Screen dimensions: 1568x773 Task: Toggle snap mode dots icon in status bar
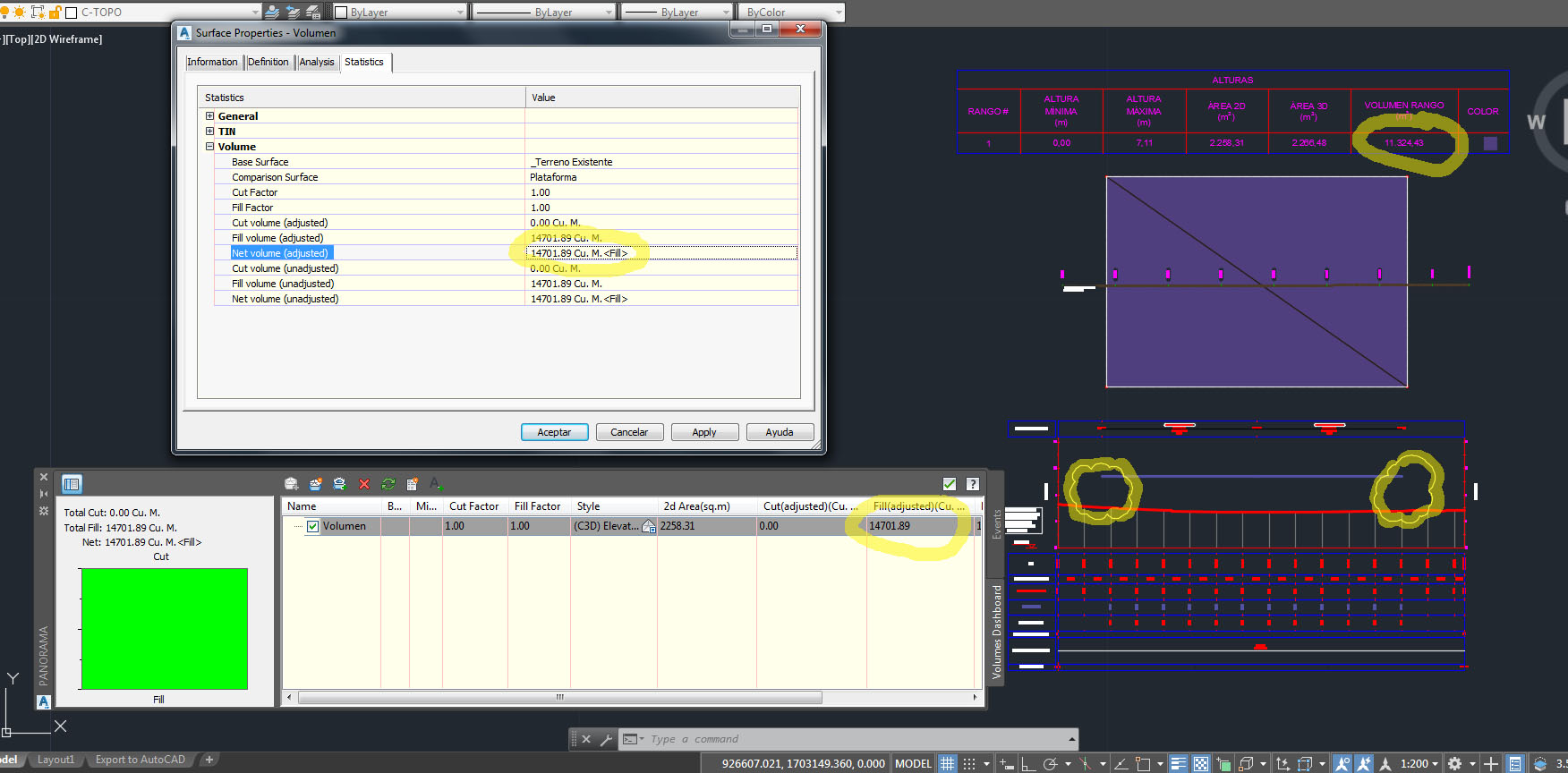(968, 763)
